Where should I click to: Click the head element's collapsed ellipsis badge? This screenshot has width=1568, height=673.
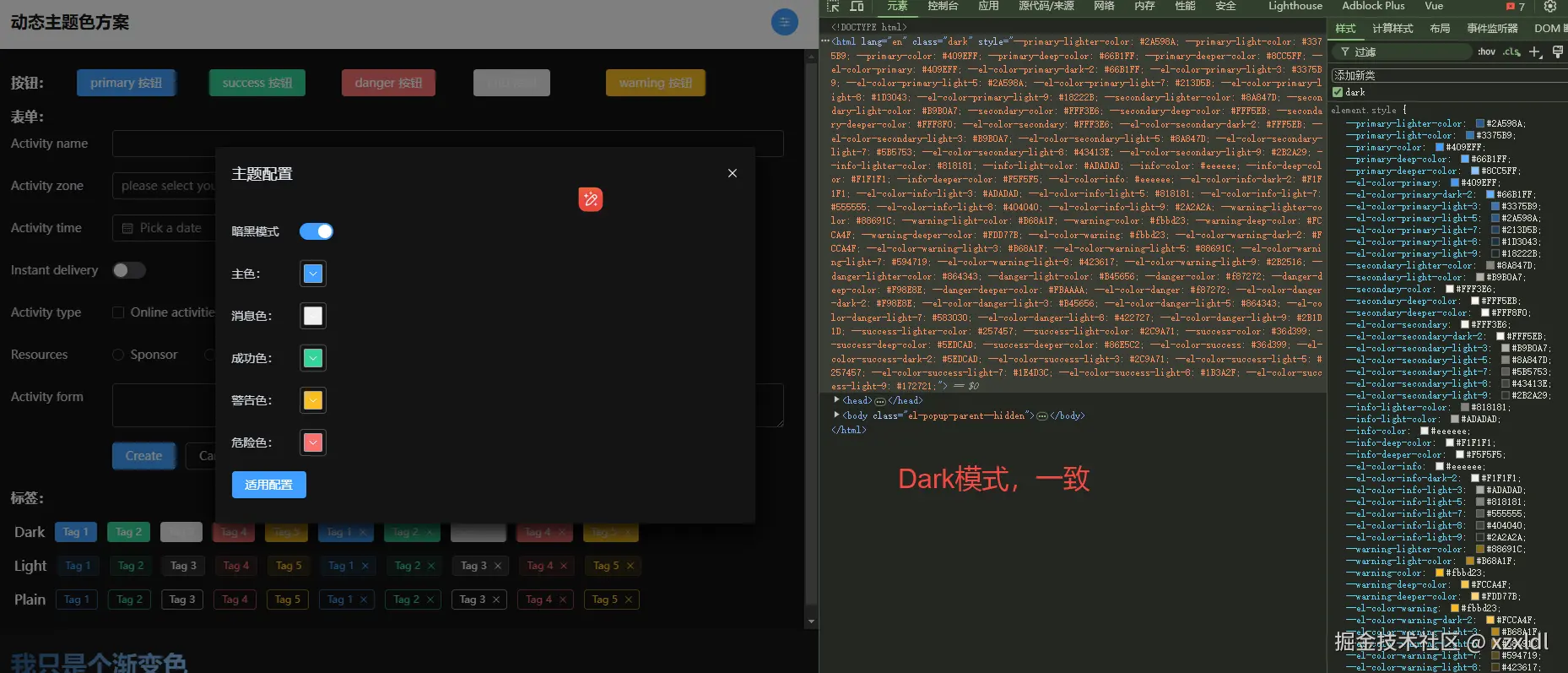(880, 401)
